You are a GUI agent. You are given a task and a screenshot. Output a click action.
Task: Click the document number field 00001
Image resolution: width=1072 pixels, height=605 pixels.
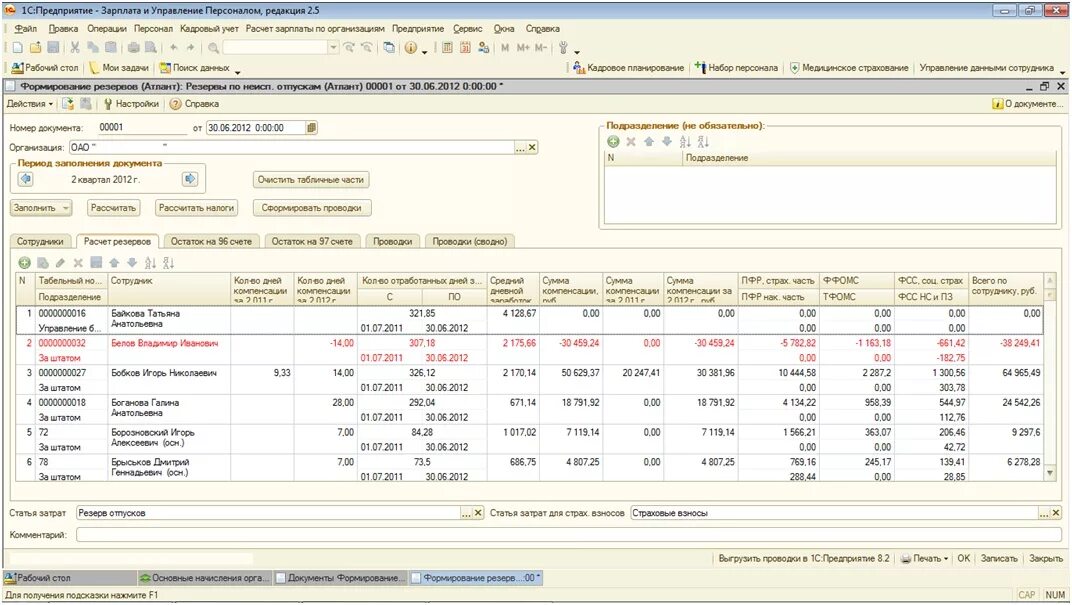coord(142,128)
